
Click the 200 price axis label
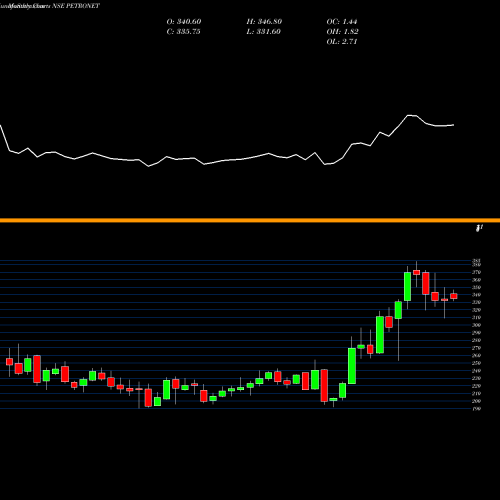(x=476, y=401)
